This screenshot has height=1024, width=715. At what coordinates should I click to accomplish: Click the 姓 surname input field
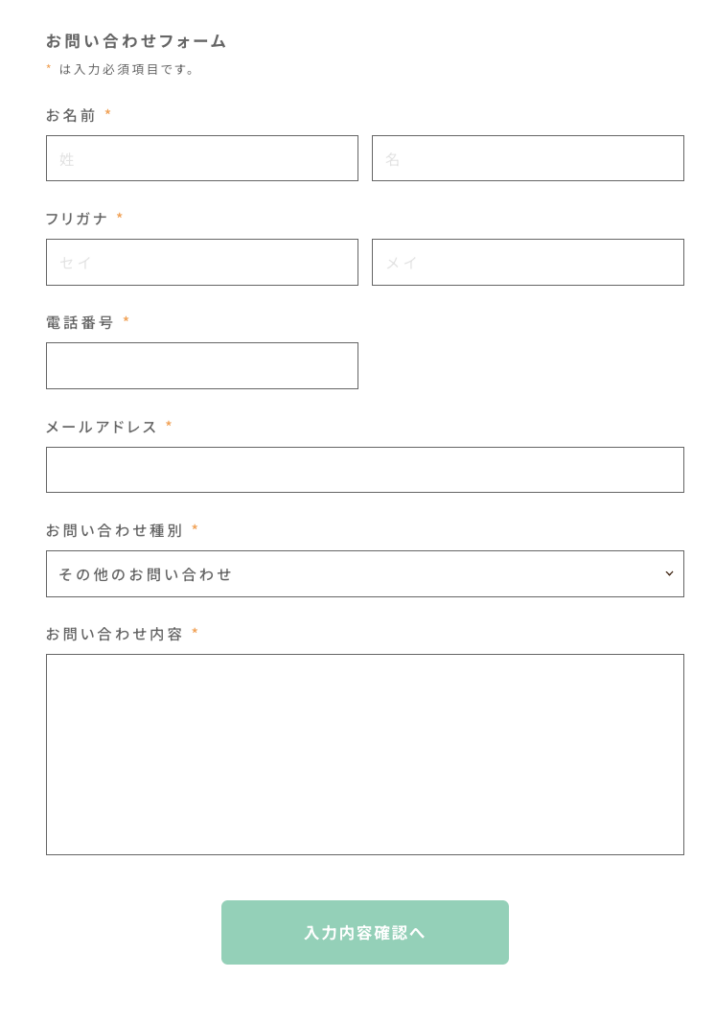[x=202, y=158]
